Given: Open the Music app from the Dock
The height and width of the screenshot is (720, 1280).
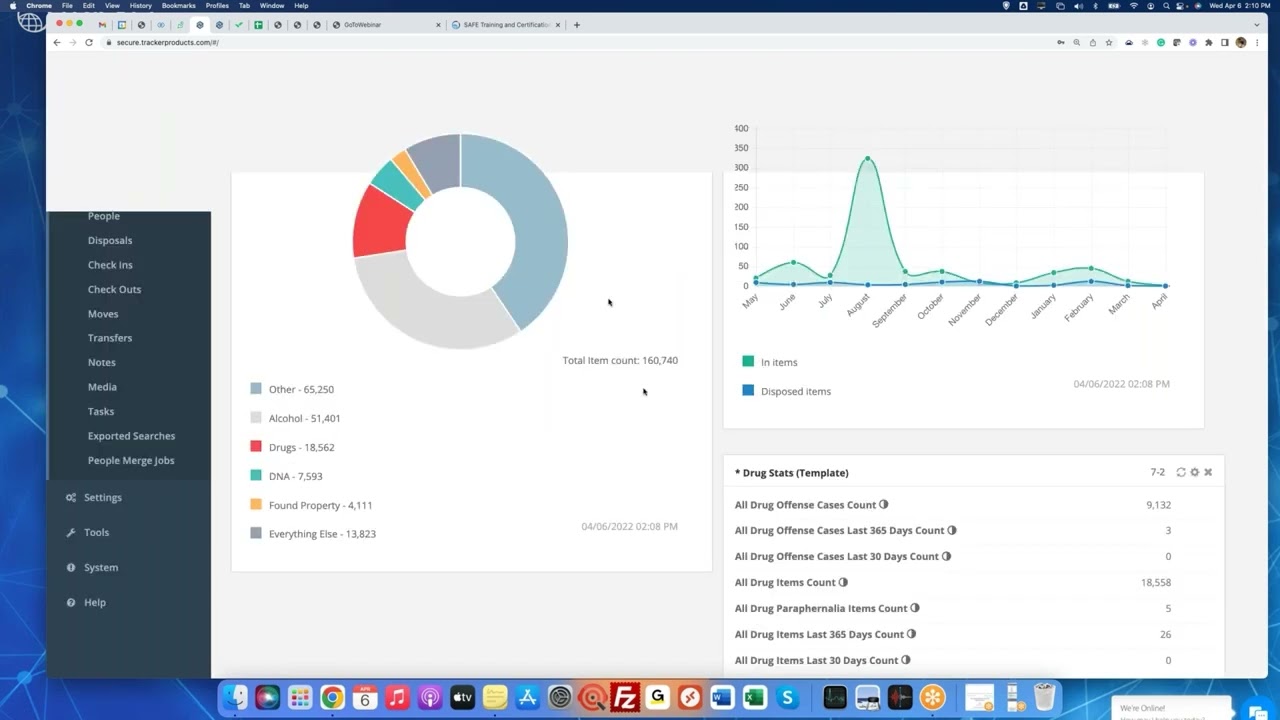Looking at the screenshot, I should 397,698.
